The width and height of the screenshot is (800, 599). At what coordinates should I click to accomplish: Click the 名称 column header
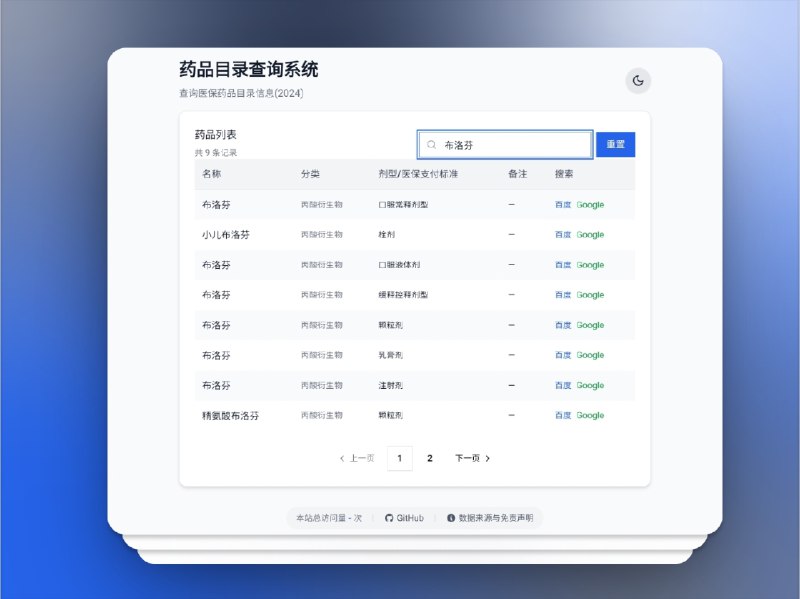pyautogui.click(x=213, y=174)
